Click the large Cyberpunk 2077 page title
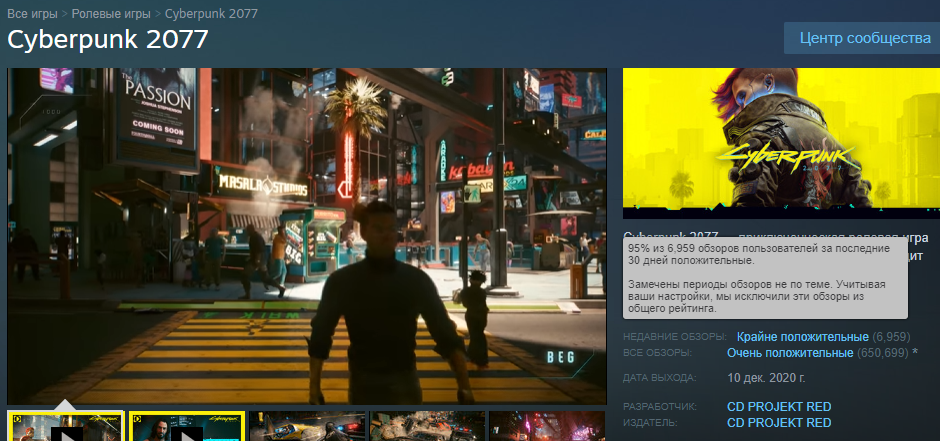The height and width of the screenshot is (441, 940). coord(108,40)
